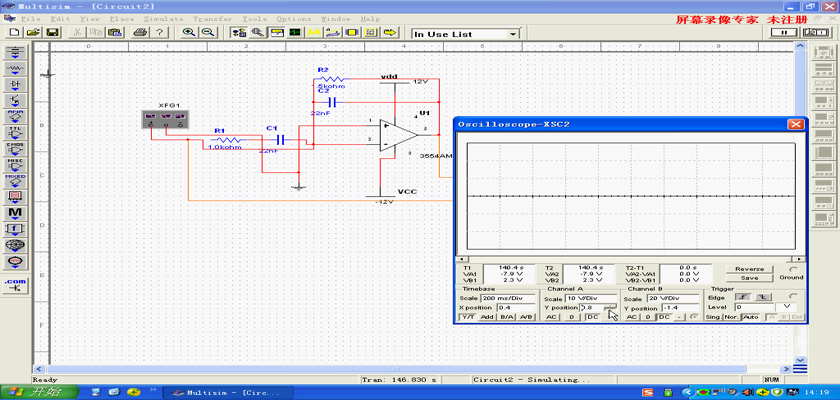Viewport: 840px width, 400px height.
Task: Adjust Channel A Y position spinner
Action: coord(610,308)
